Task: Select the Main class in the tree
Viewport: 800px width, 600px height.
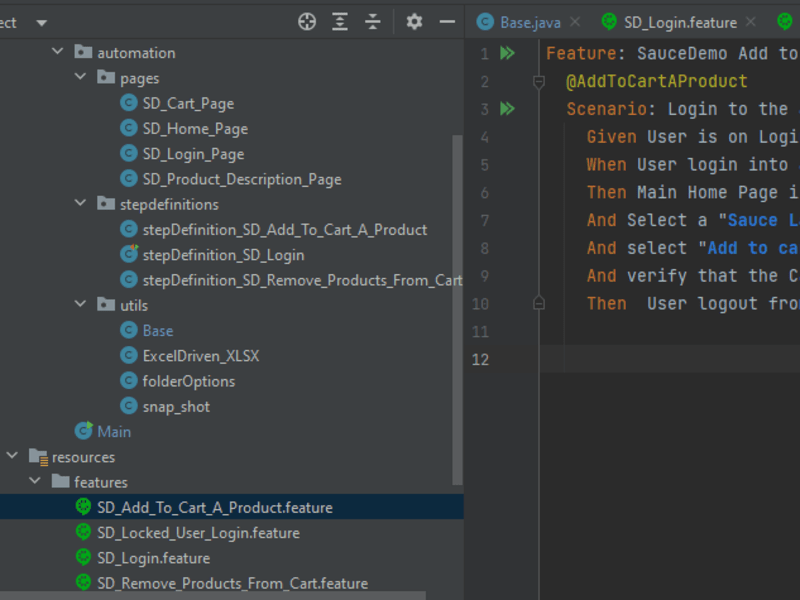Action: [x=114, y=432]
